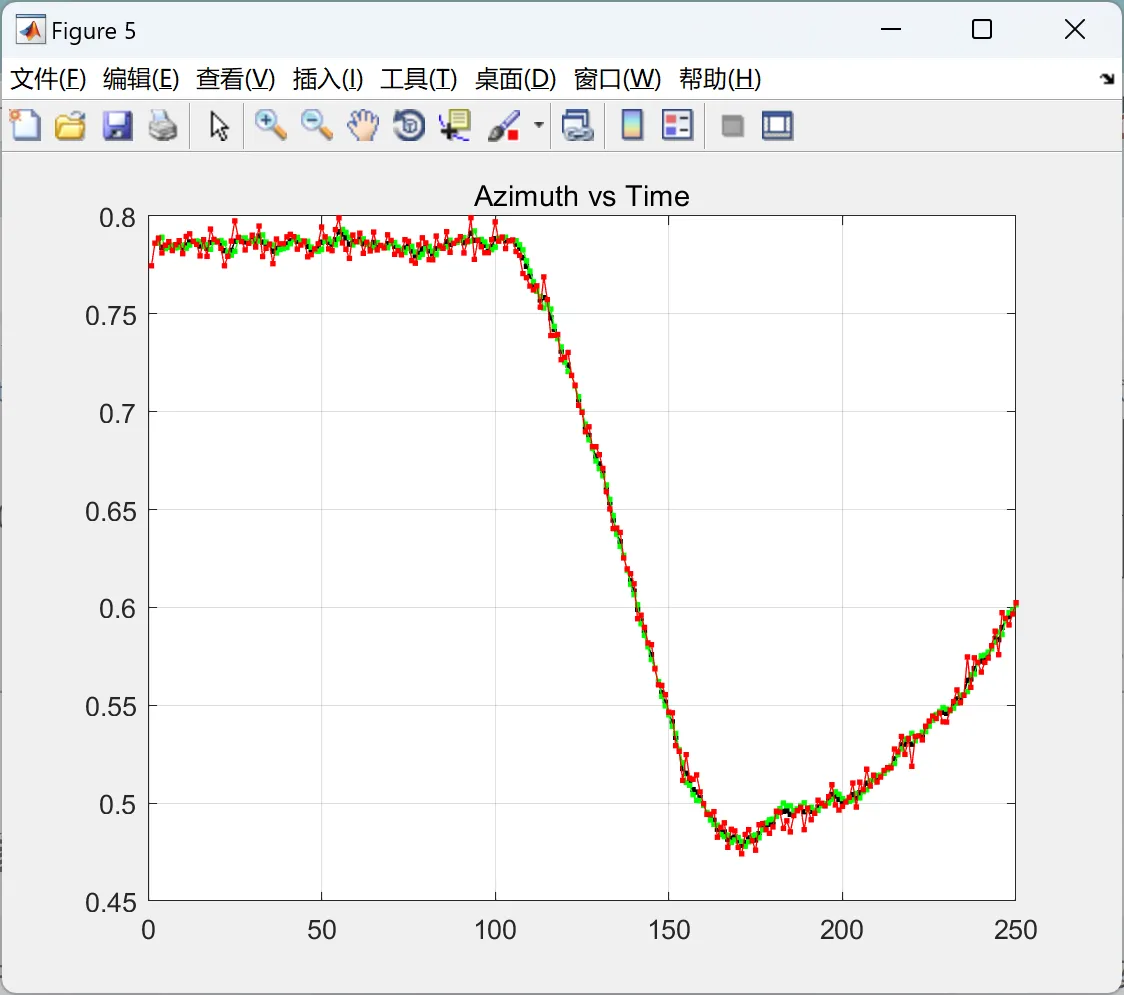
Task: Open the 文件(F) menu
Action: [x=48, y=79]
